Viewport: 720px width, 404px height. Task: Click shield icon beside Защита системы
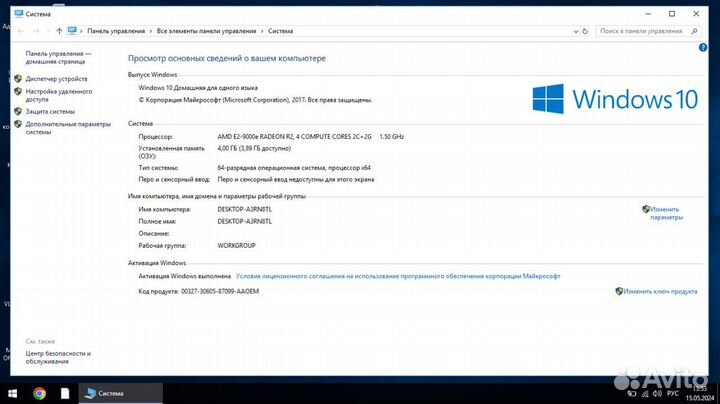pos(18,112)
